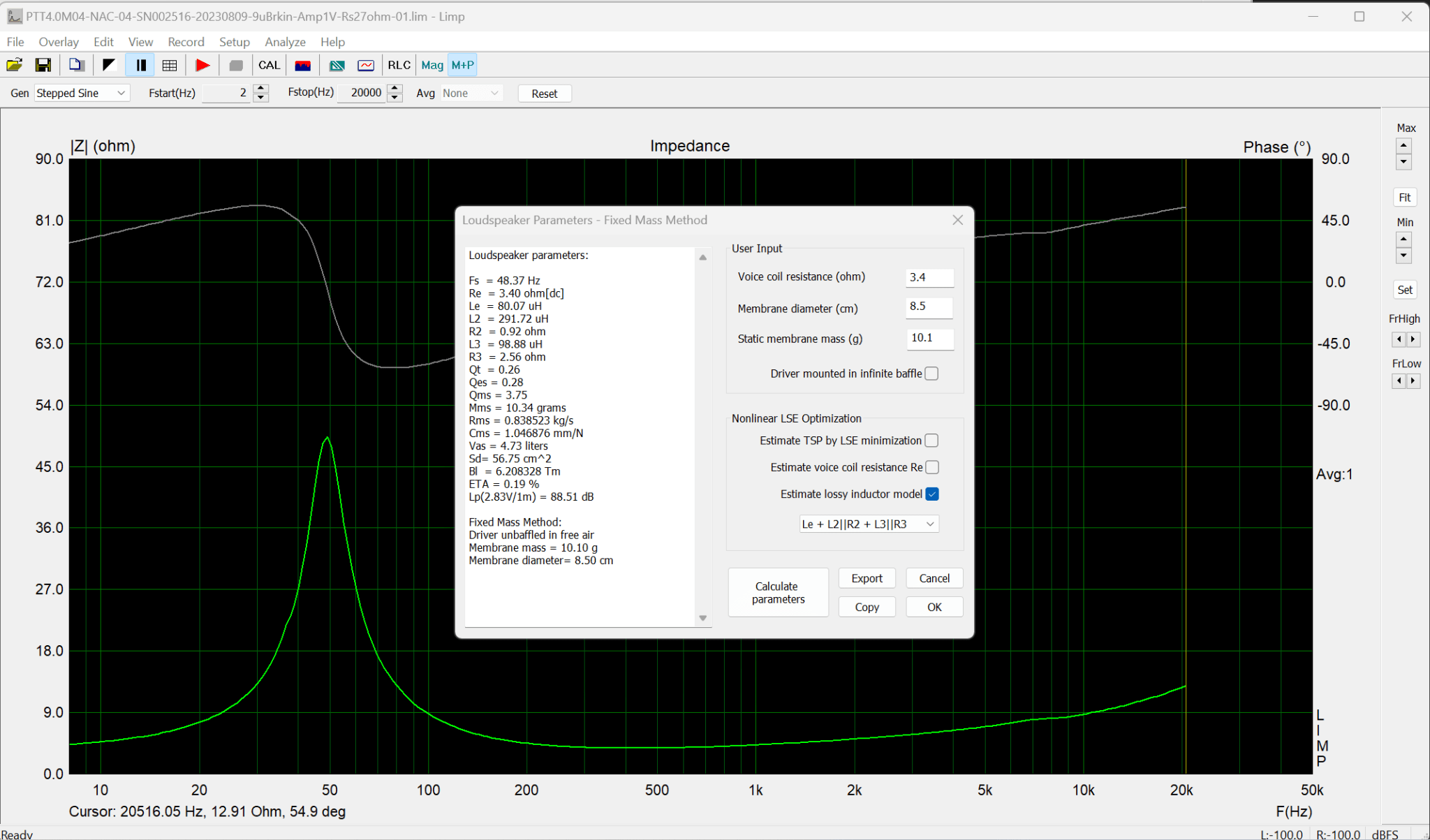Click the Membrane diameter input field

coord(929,307)
